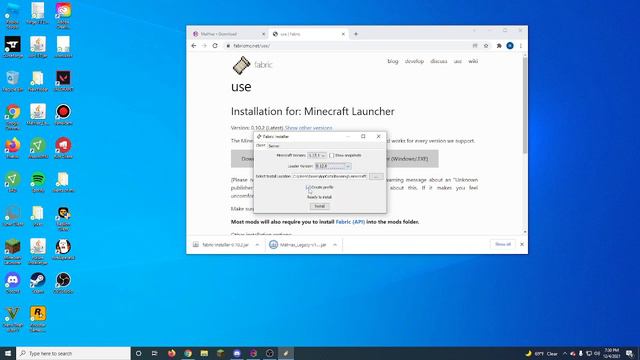Open the Loader Version dropdown
The image size is (640, 360).
tap(333, 166)
